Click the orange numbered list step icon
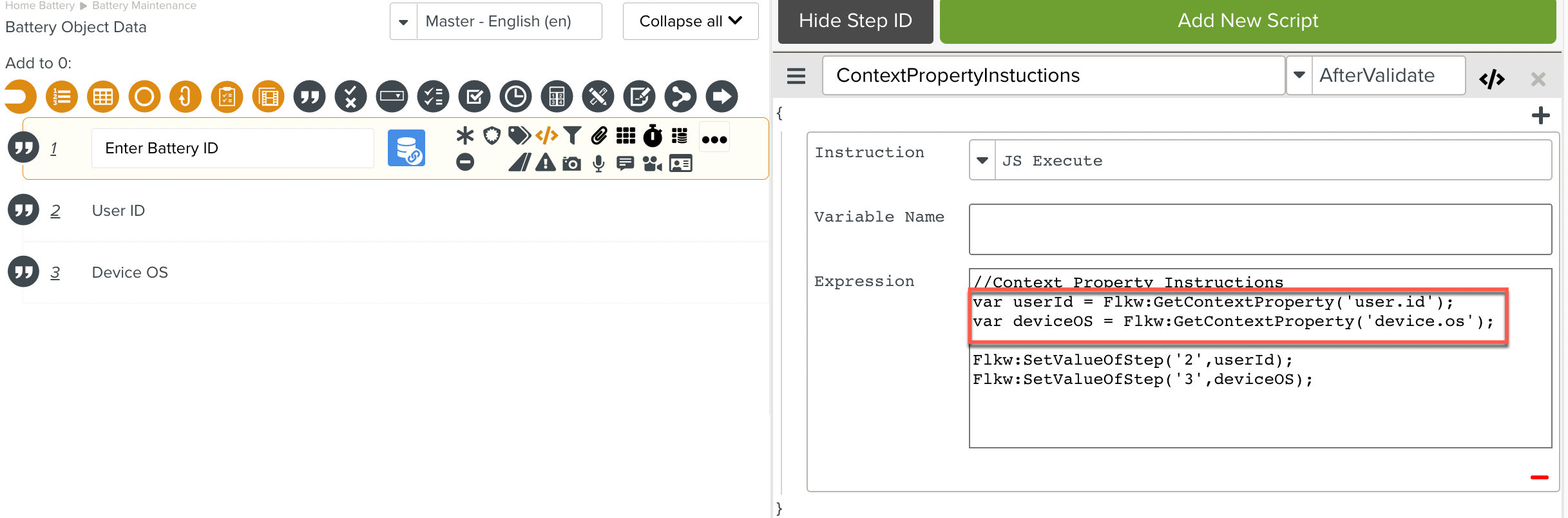The height and width of the screenshot is (518, 1568). [x=62, y=97]
